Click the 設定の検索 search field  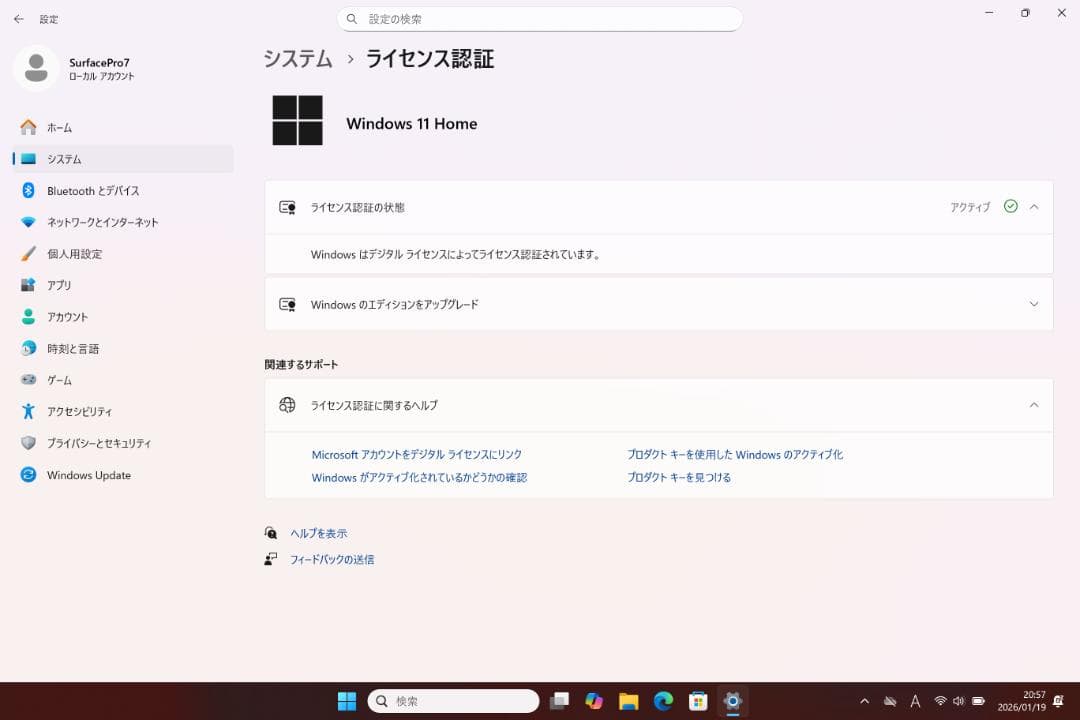(x=540, y=19)
